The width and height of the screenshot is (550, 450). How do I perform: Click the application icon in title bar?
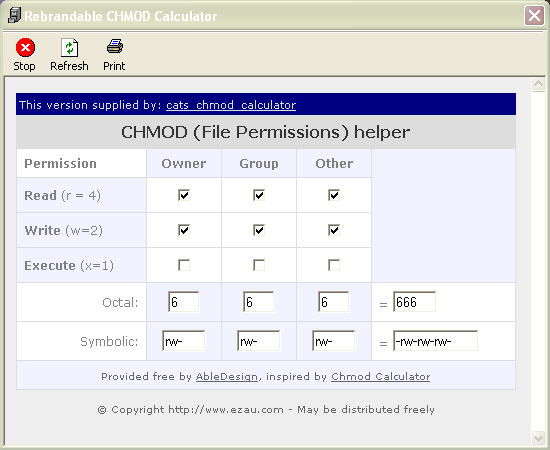point(14,16)
